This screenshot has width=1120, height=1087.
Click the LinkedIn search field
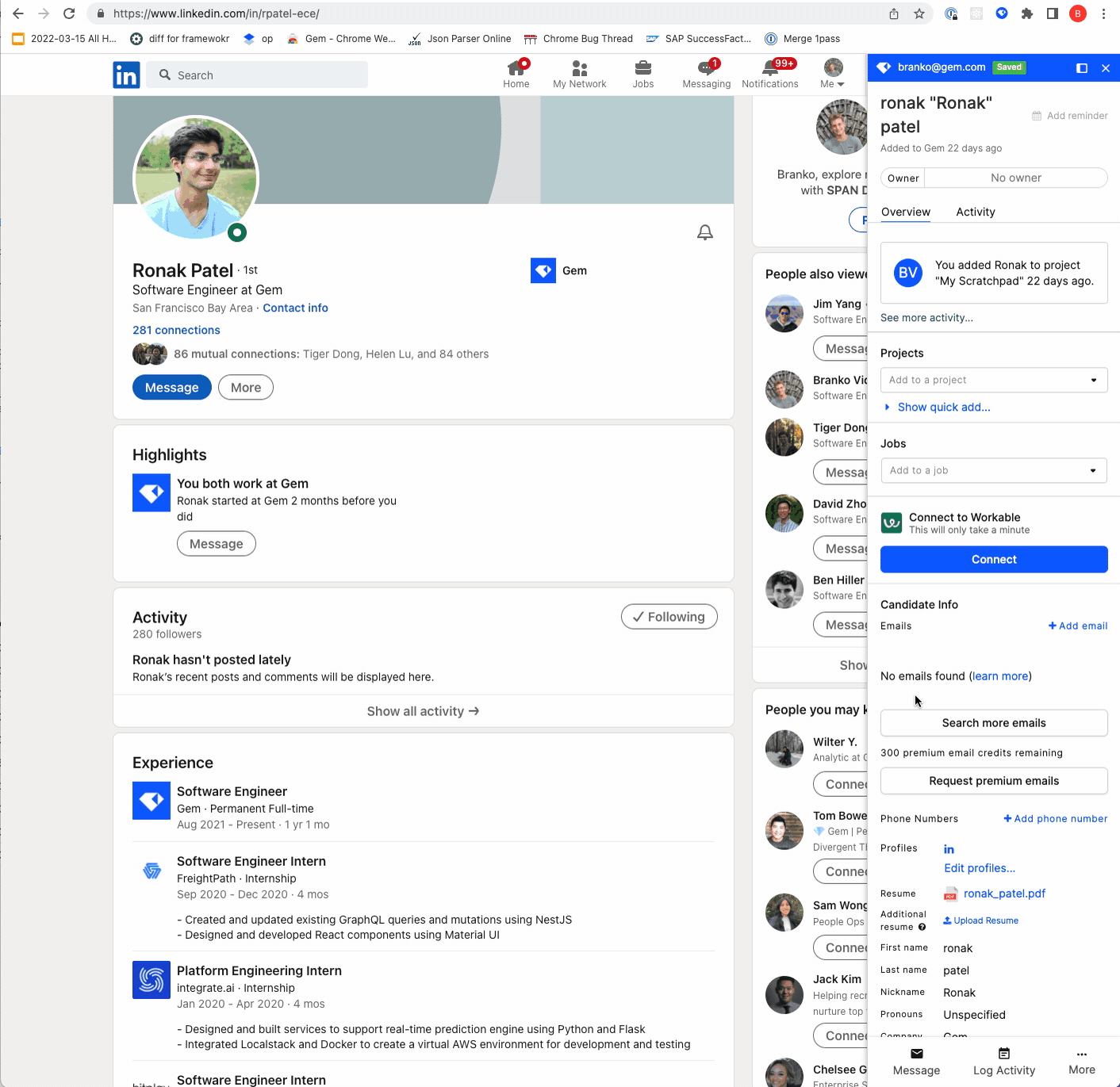258,75
